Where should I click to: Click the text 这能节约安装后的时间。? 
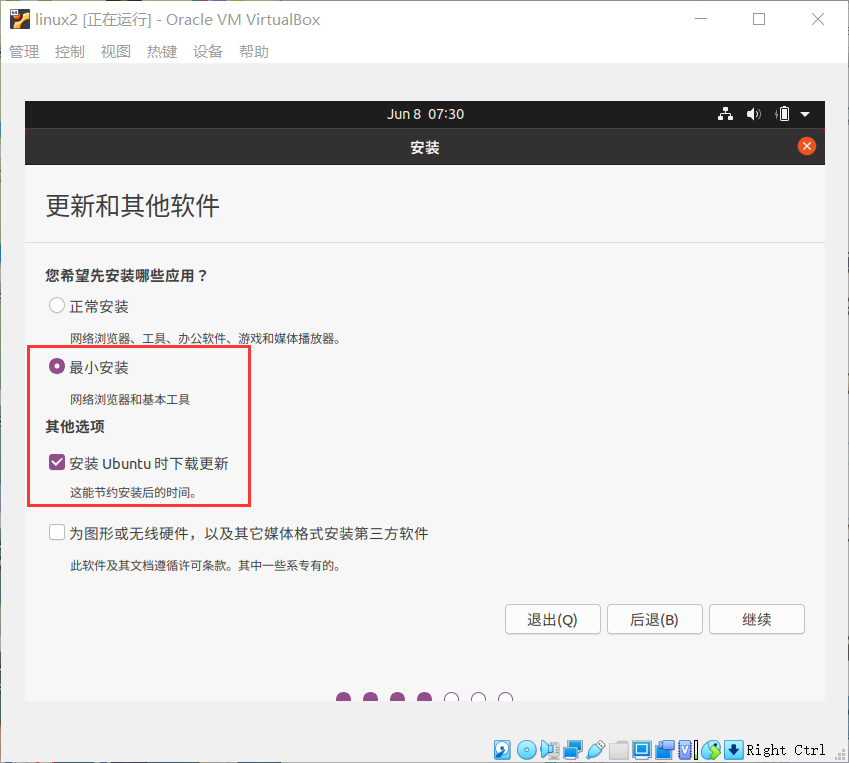click(x=133, y=492)
